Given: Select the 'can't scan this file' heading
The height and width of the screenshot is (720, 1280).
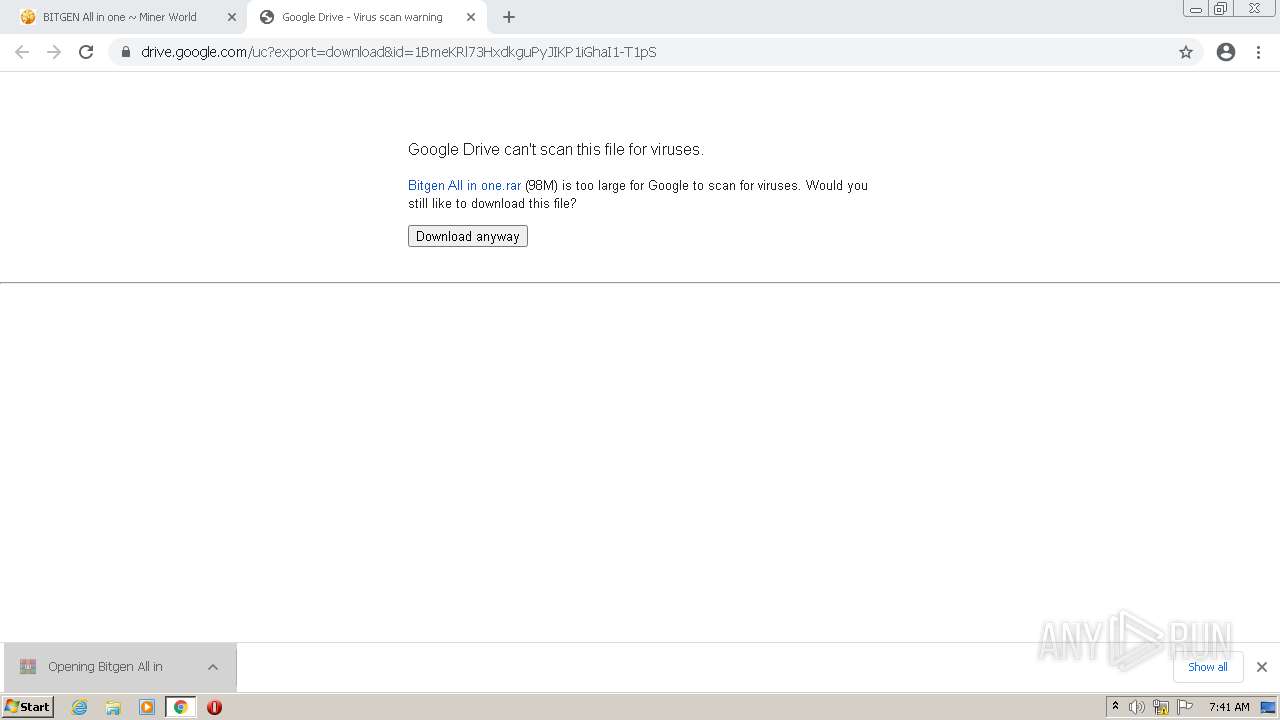Looking at the screenshot, I should (x=556, y=149).
